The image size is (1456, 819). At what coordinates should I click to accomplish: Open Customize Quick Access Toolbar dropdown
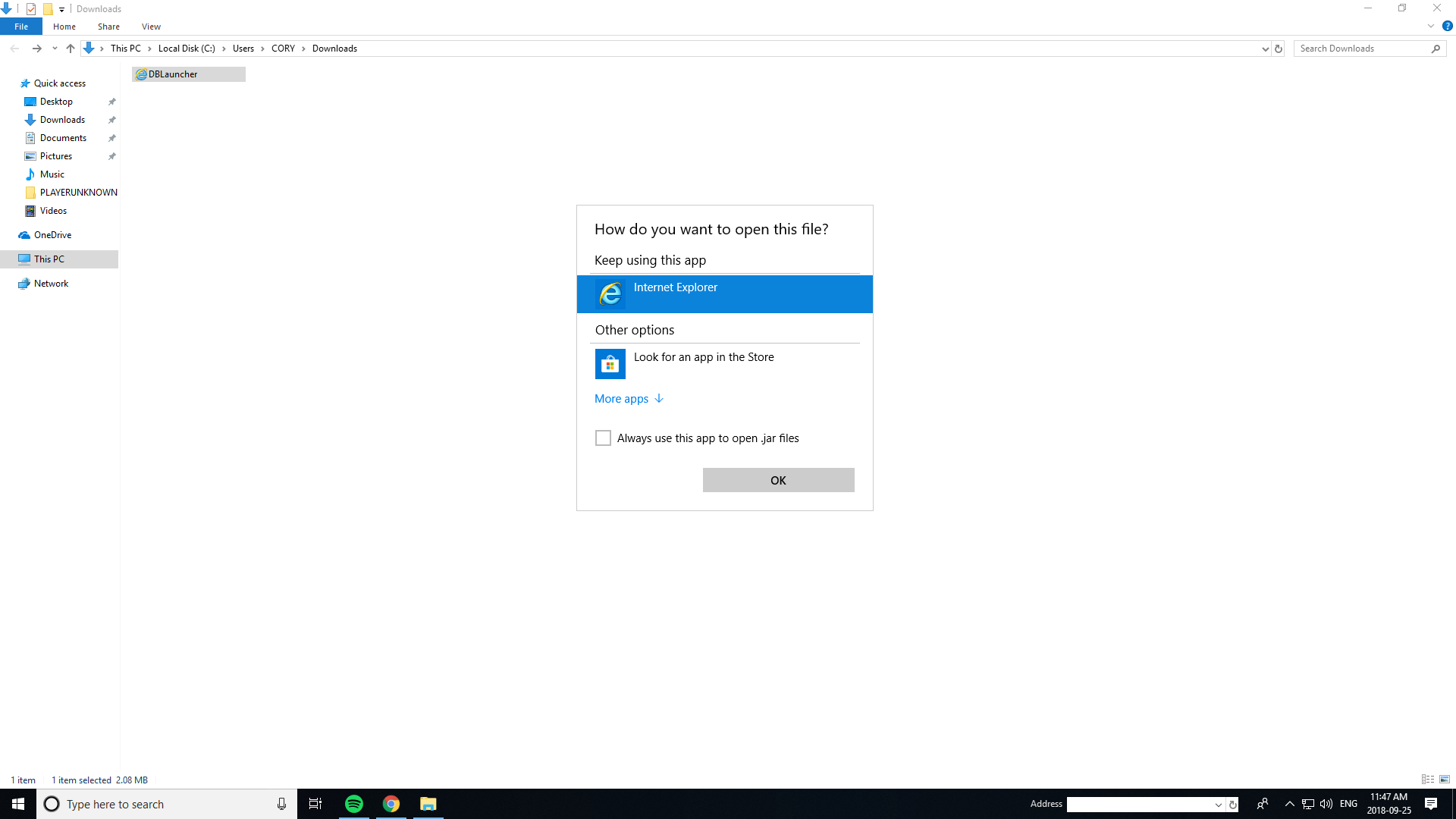point(62,9)
